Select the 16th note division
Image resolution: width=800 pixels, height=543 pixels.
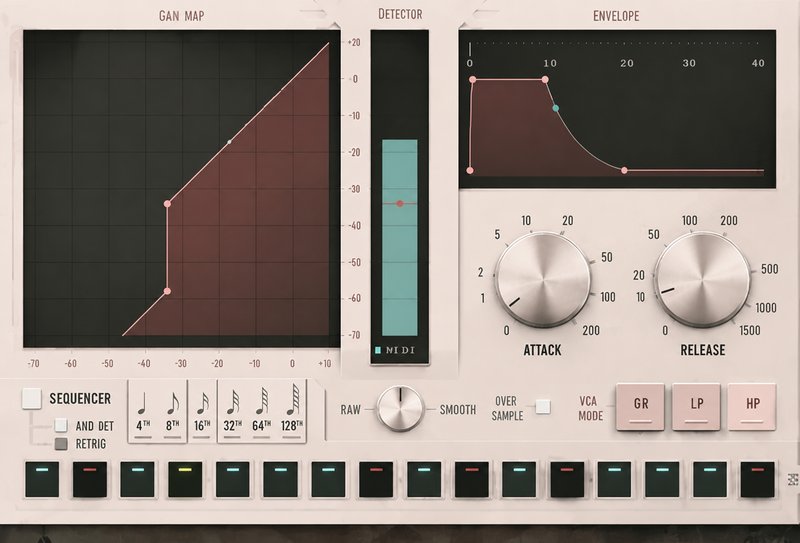(202, 411)
